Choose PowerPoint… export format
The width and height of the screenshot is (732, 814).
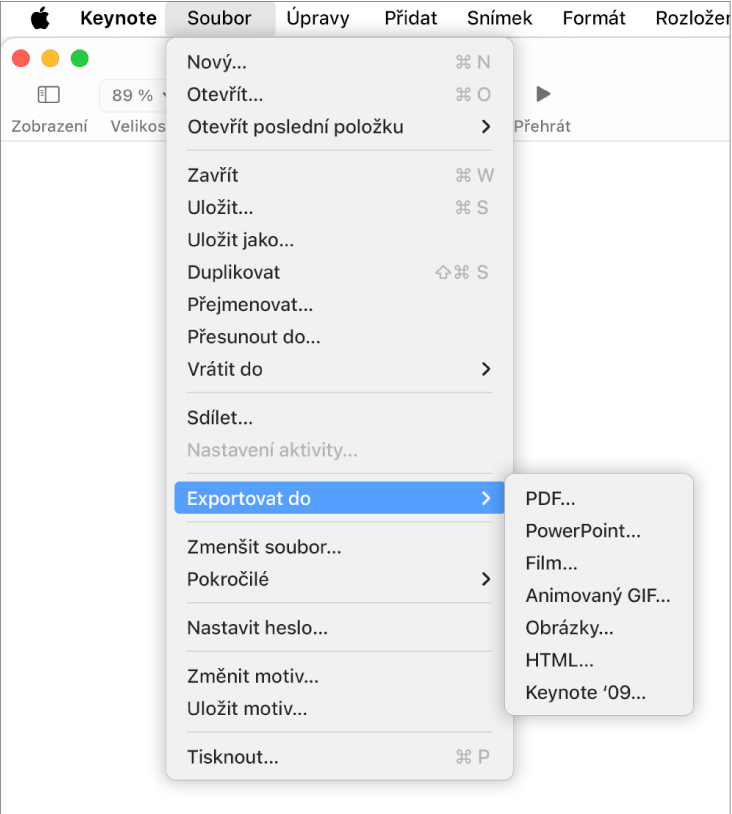[x=599, y=531]
